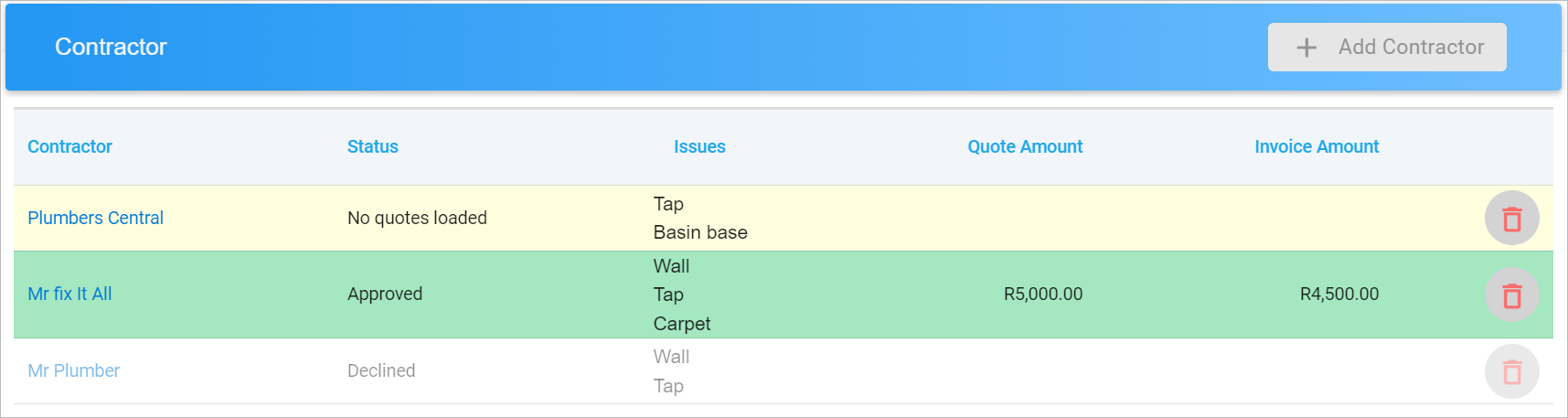Sort by the Contractor column header

pos(69,146)
